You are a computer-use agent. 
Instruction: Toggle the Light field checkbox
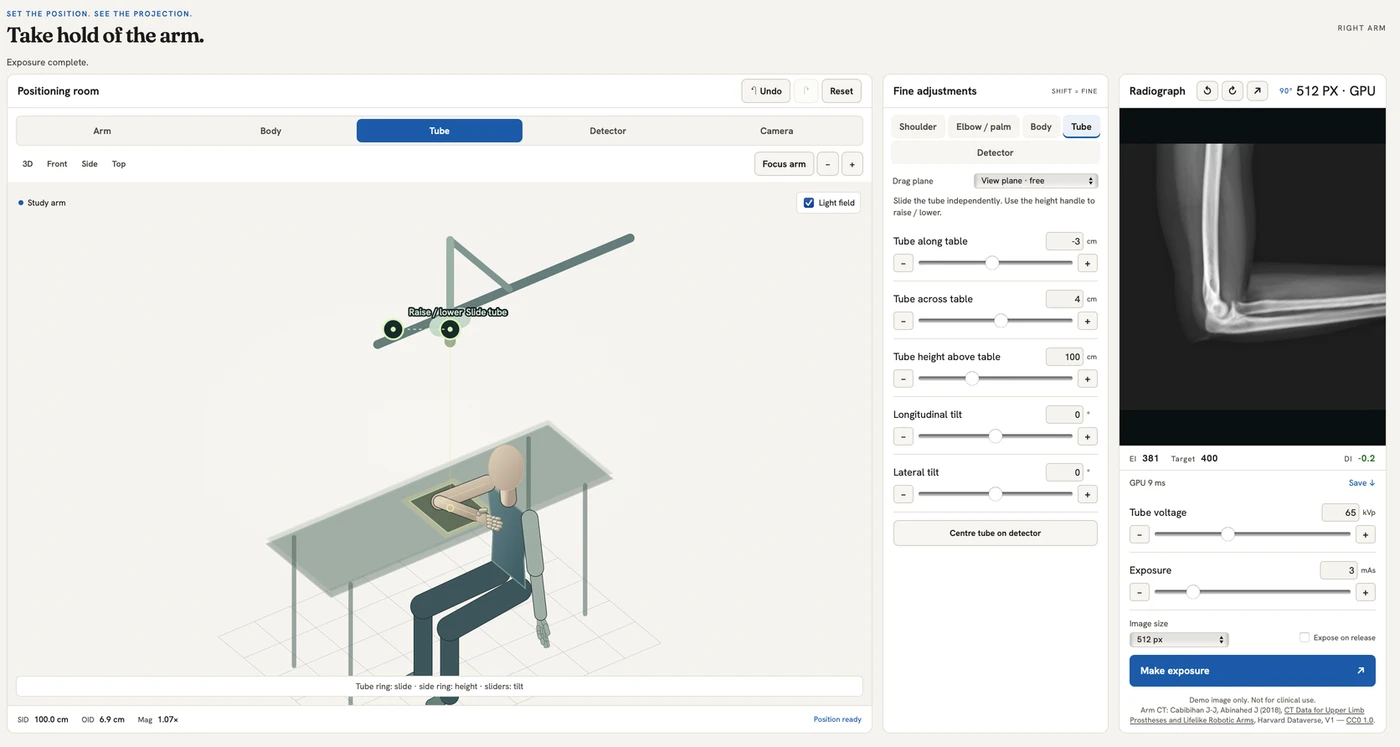[809, 203]
